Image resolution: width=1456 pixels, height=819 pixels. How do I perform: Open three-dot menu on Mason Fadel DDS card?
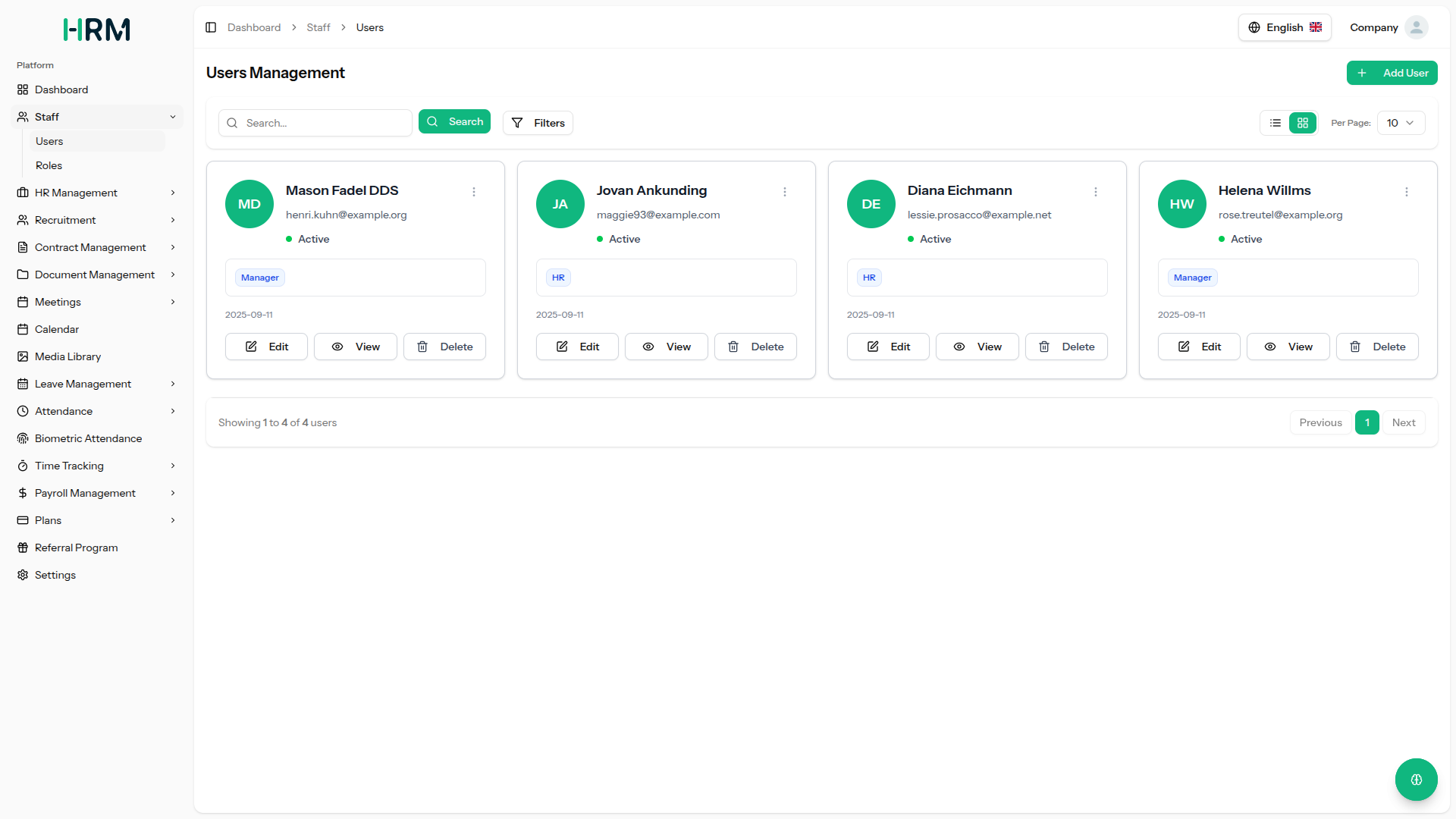474,192
